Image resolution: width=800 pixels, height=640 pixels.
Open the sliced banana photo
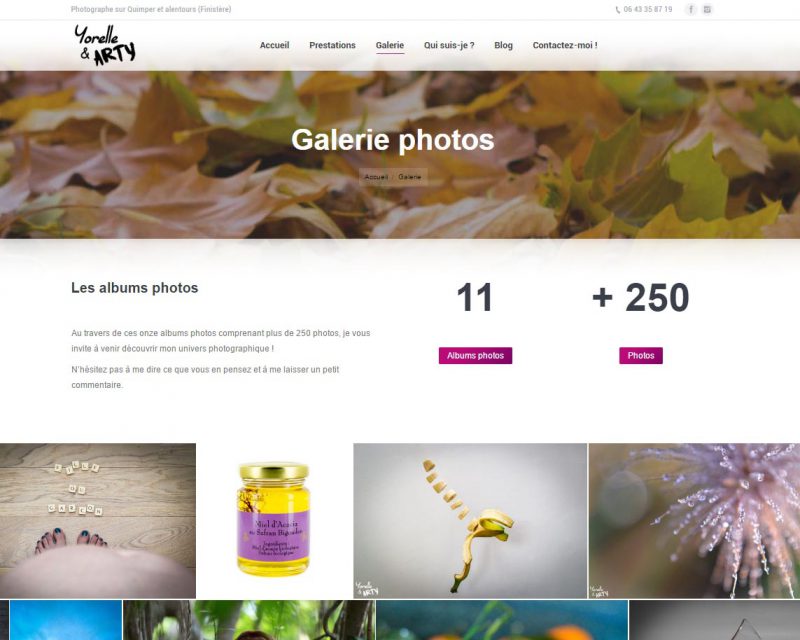click(x=470, y=521)
